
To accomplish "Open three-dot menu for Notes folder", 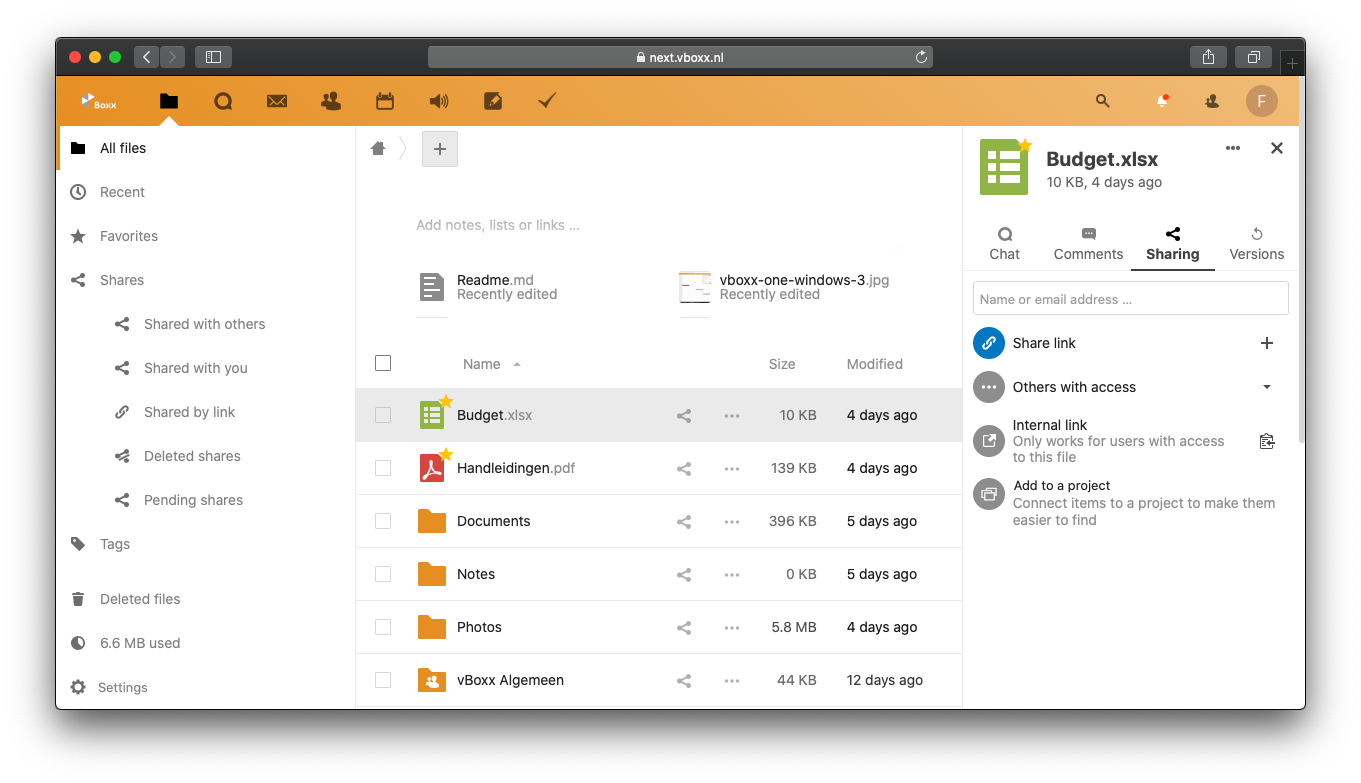I will [x=732, y=575].
